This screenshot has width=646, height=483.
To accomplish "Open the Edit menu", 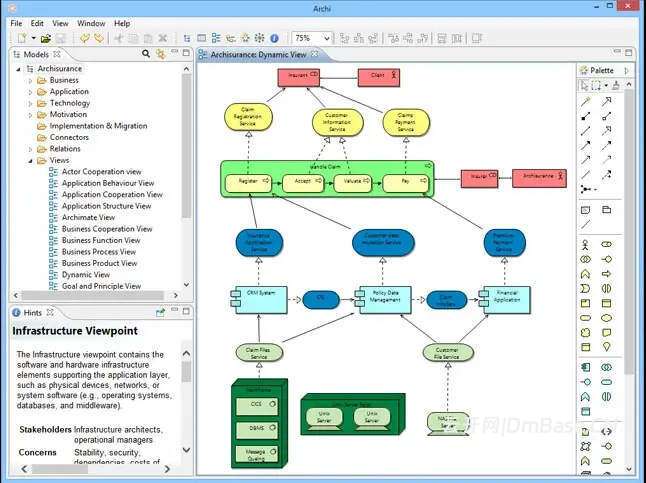I will [x=37, y=23].
